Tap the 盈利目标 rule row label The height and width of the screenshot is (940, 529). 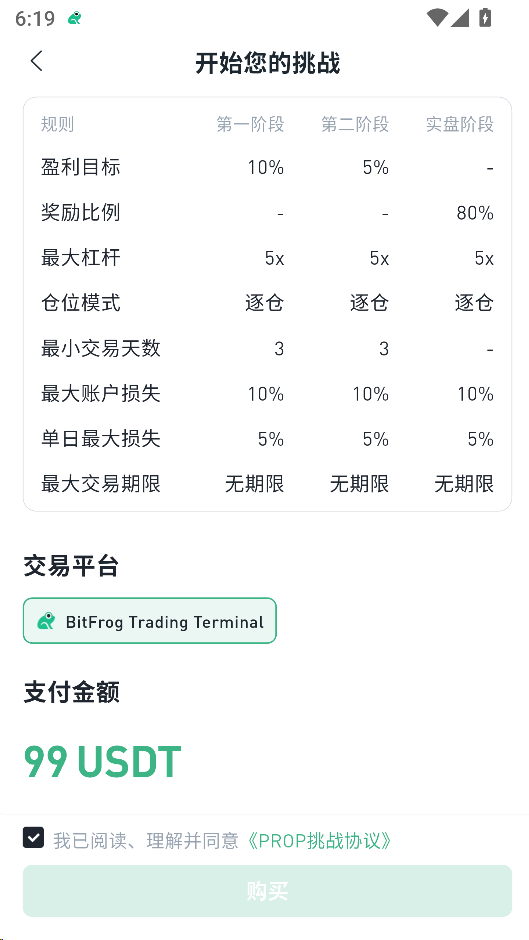click(81, 167)
